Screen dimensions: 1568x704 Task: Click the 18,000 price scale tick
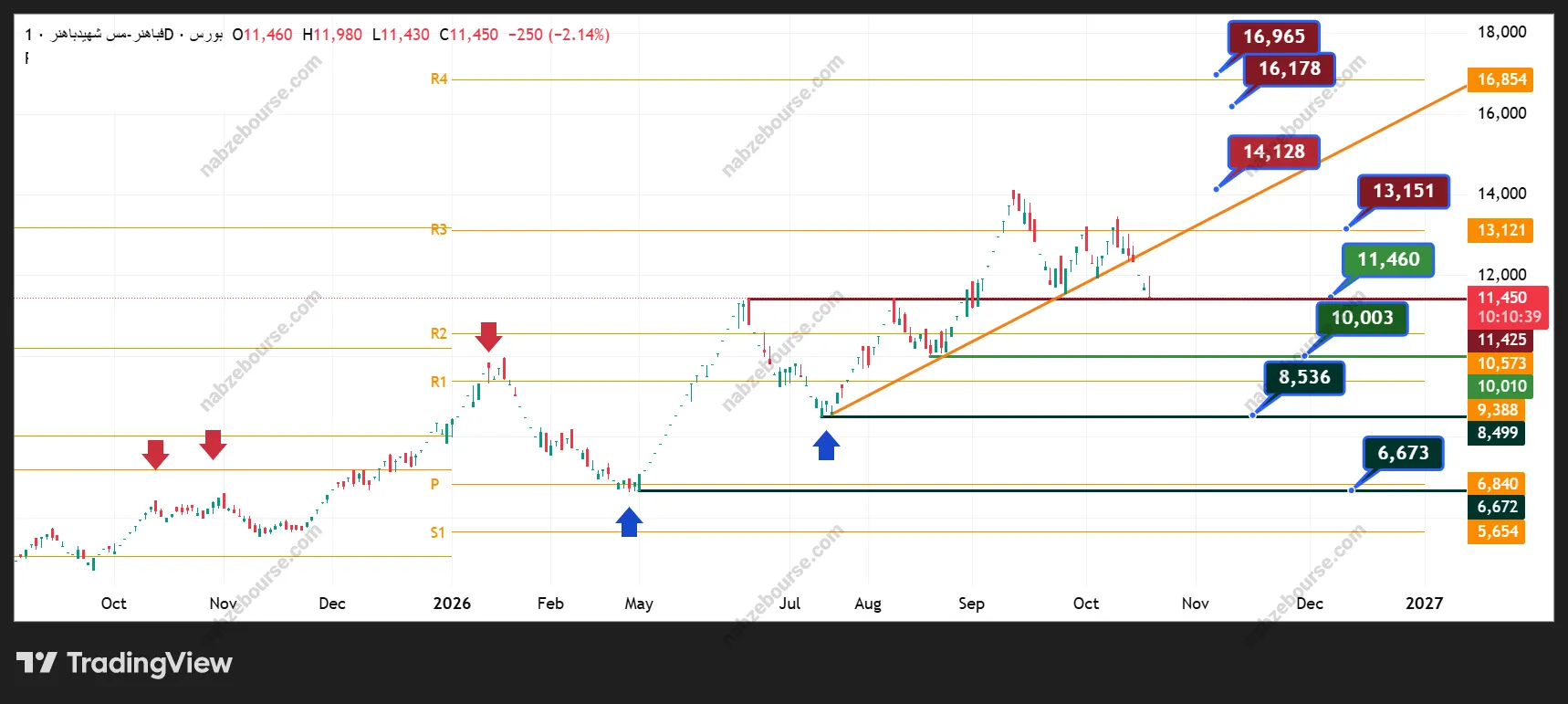point(1501,32)
